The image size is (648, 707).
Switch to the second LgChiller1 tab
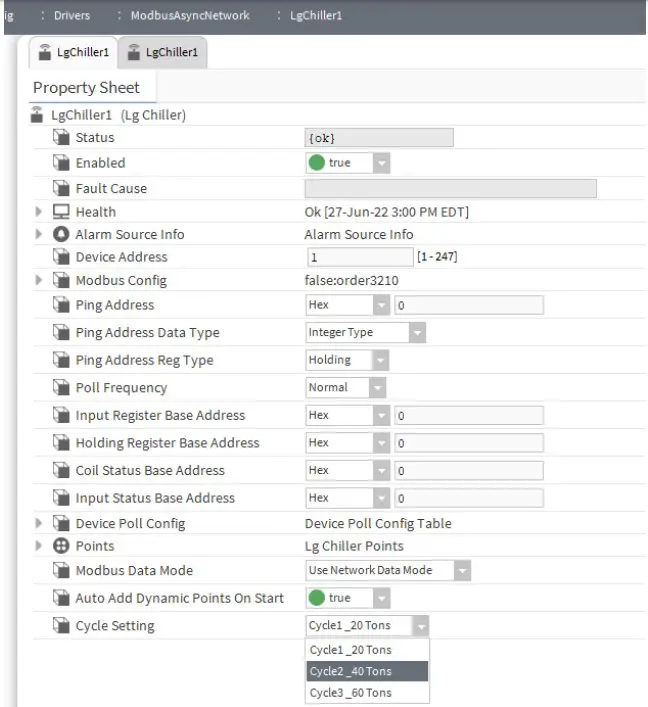pyautogui.click(x=162, y=52)
